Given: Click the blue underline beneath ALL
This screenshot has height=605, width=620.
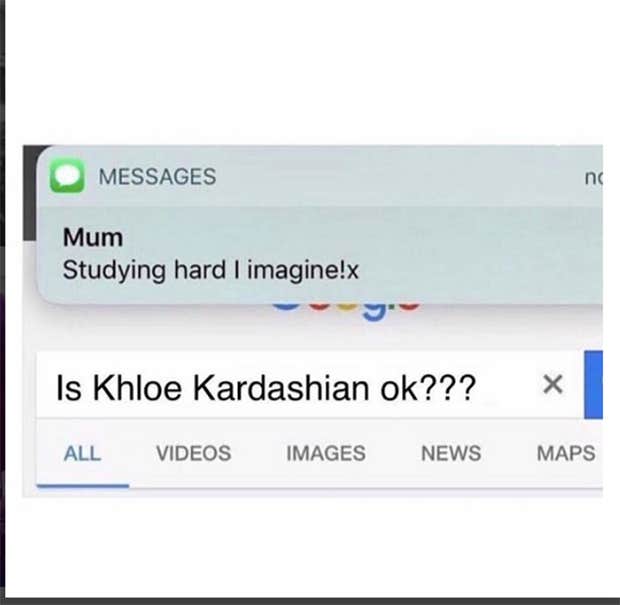Looking at the screenshot, I should coord(83,486).
